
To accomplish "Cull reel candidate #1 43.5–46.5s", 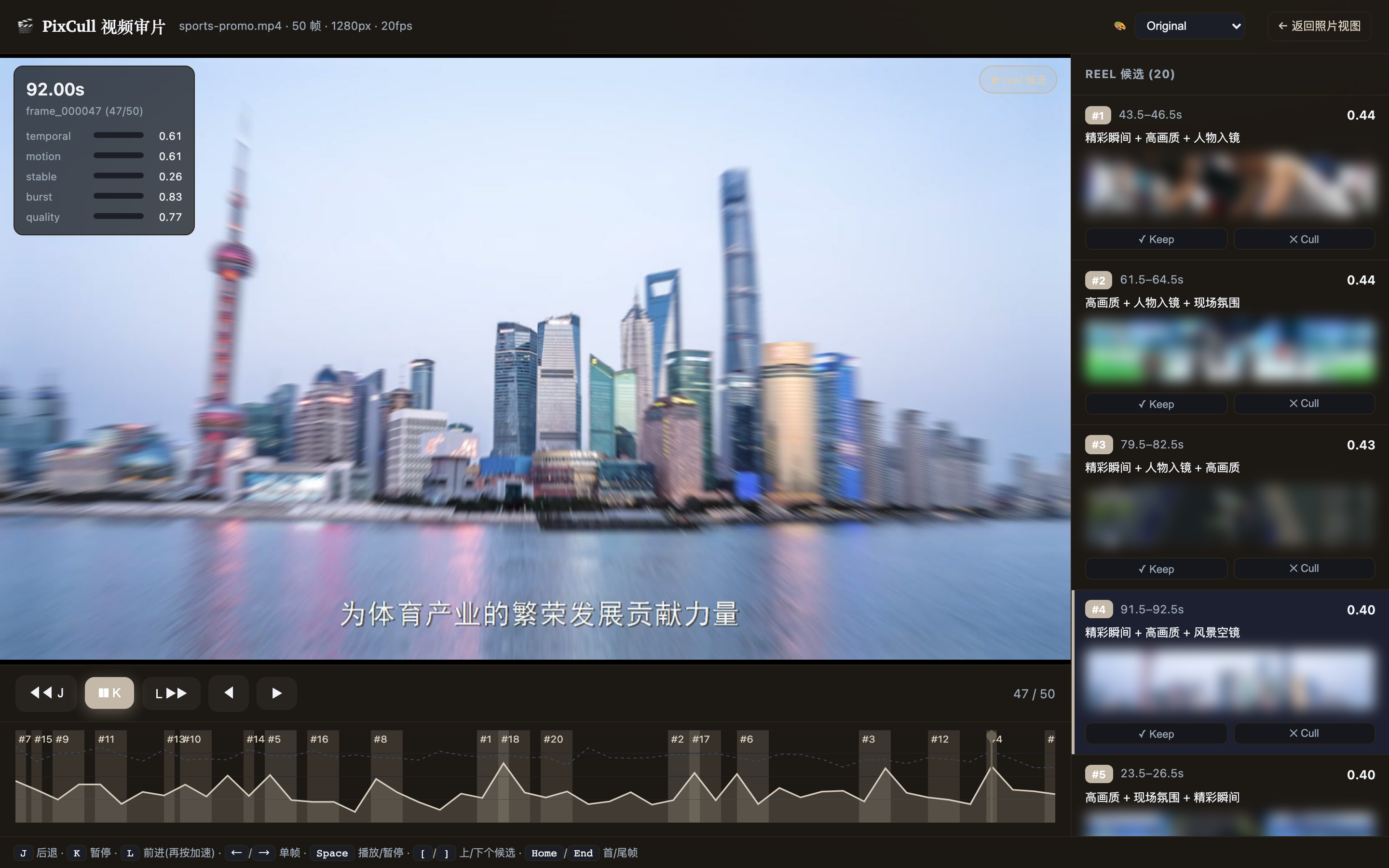I will [1304, 239].
